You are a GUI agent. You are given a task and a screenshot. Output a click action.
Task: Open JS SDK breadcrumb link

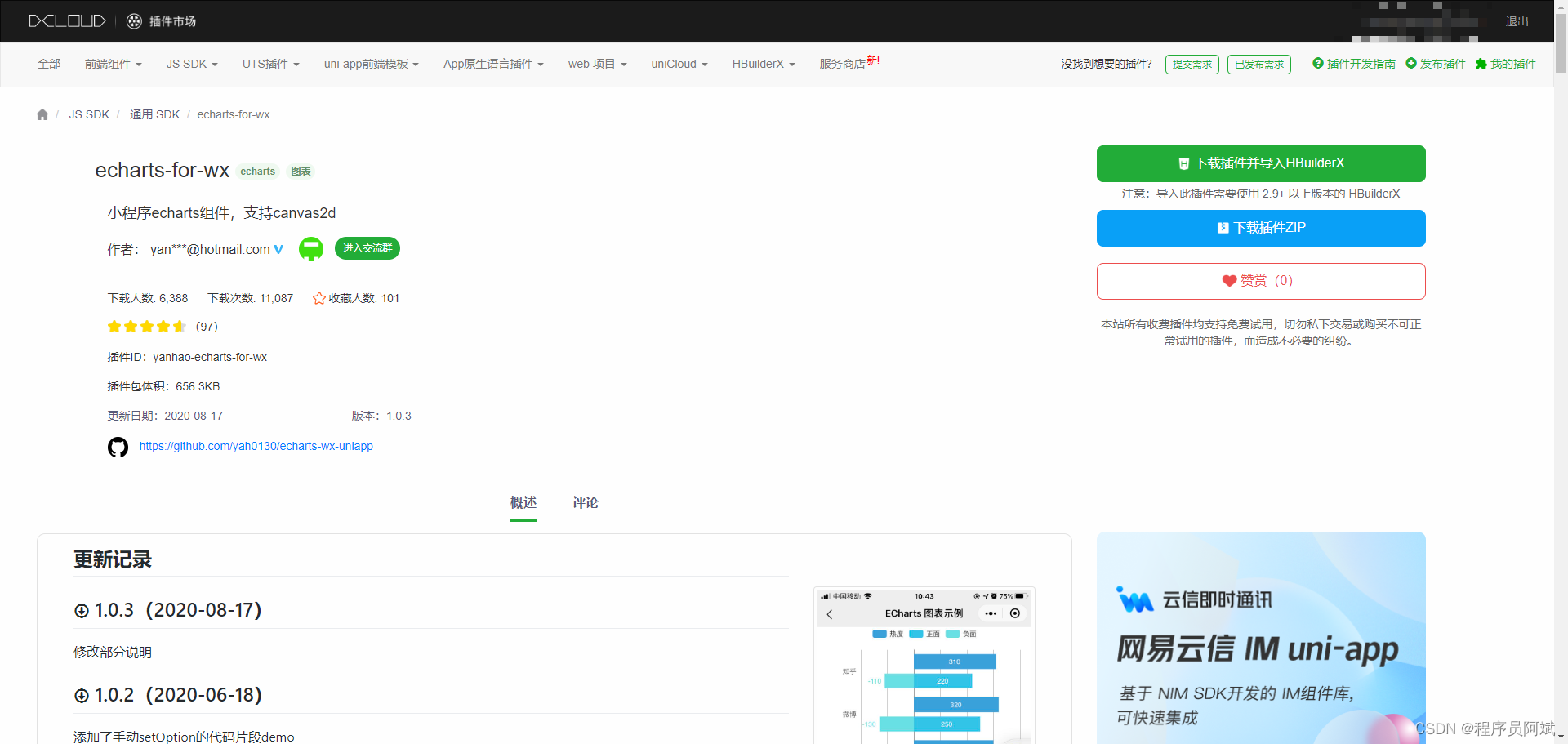89,114
